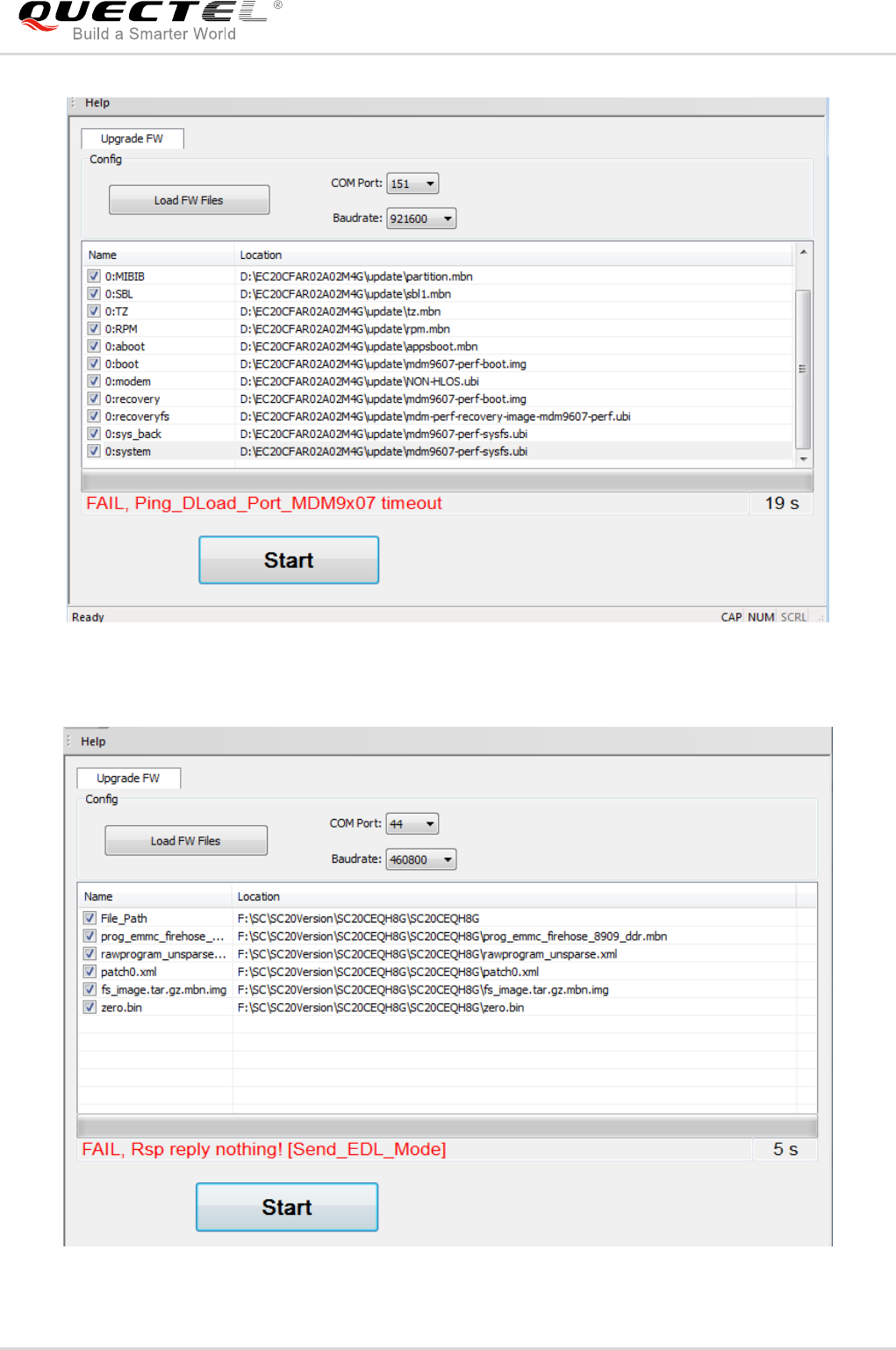This screenshot has height=1350, width=896.
Task: Select Upgrade FW tab in lower window
Action: (x=128, y=779)
